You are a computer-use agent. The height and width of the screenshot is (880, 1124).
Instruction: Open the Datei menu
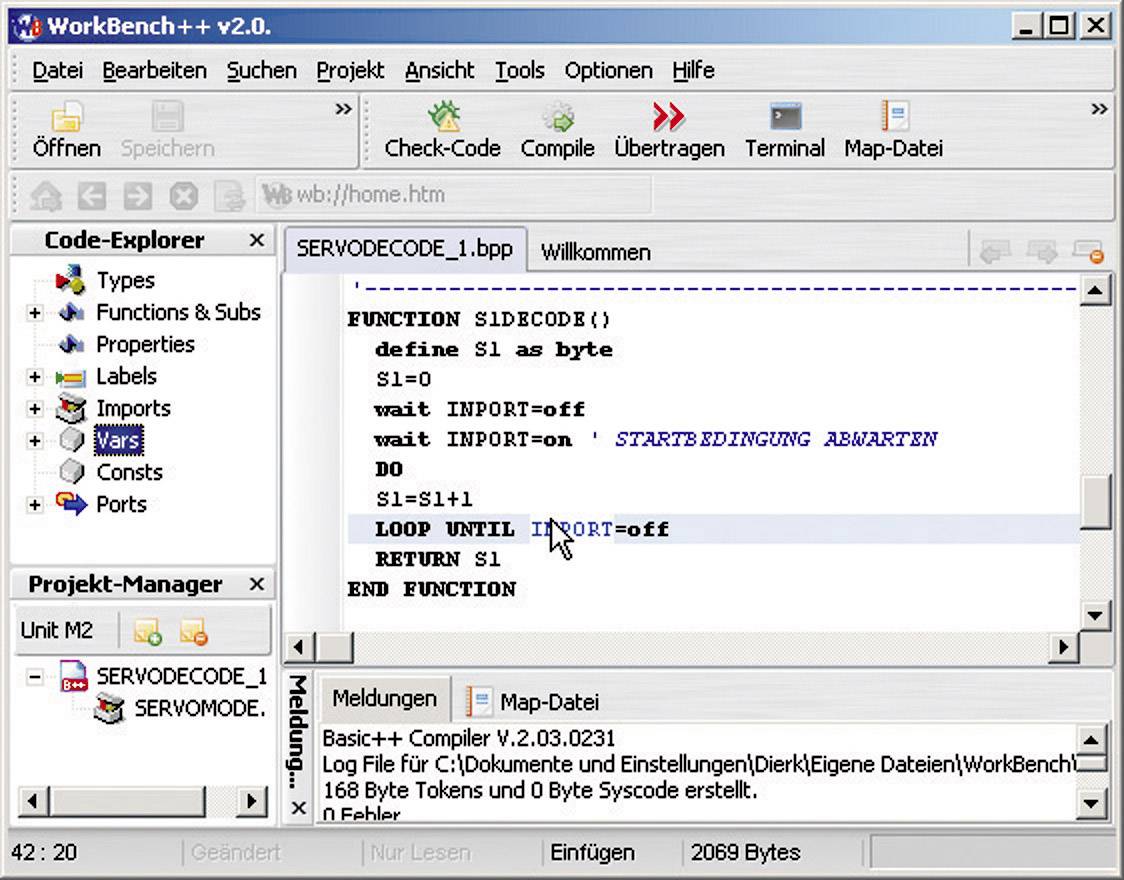pyautogui.click(x=57, y=70)
